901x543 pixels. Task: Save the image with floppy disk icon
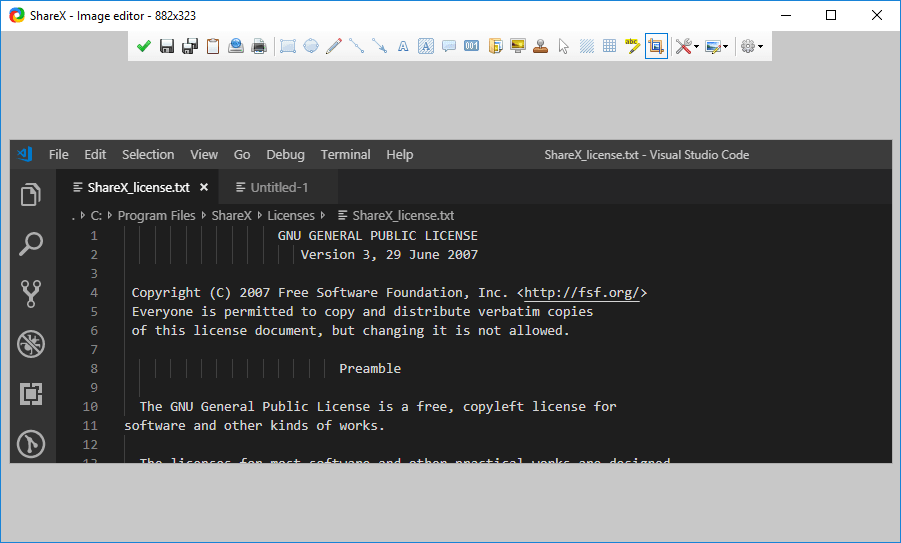click(x=167, y=46)
